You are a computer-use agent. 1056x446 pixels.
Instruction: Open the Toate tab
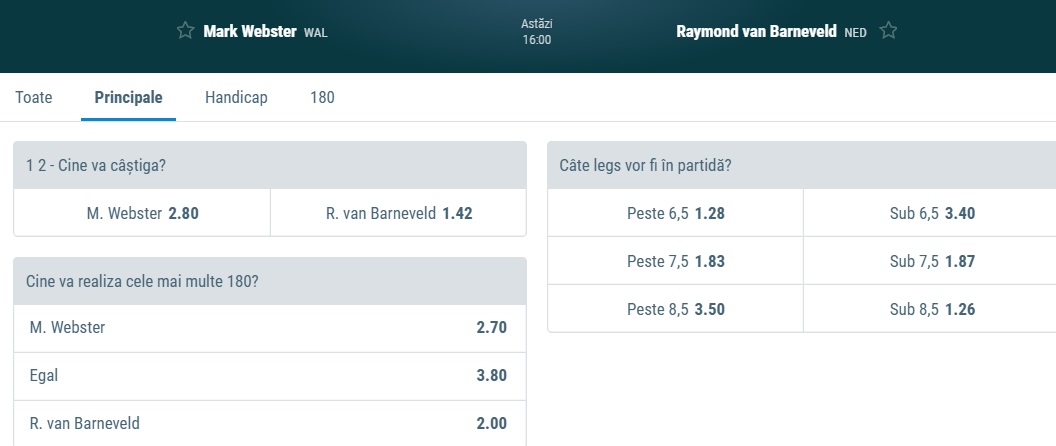pos(34,98)
